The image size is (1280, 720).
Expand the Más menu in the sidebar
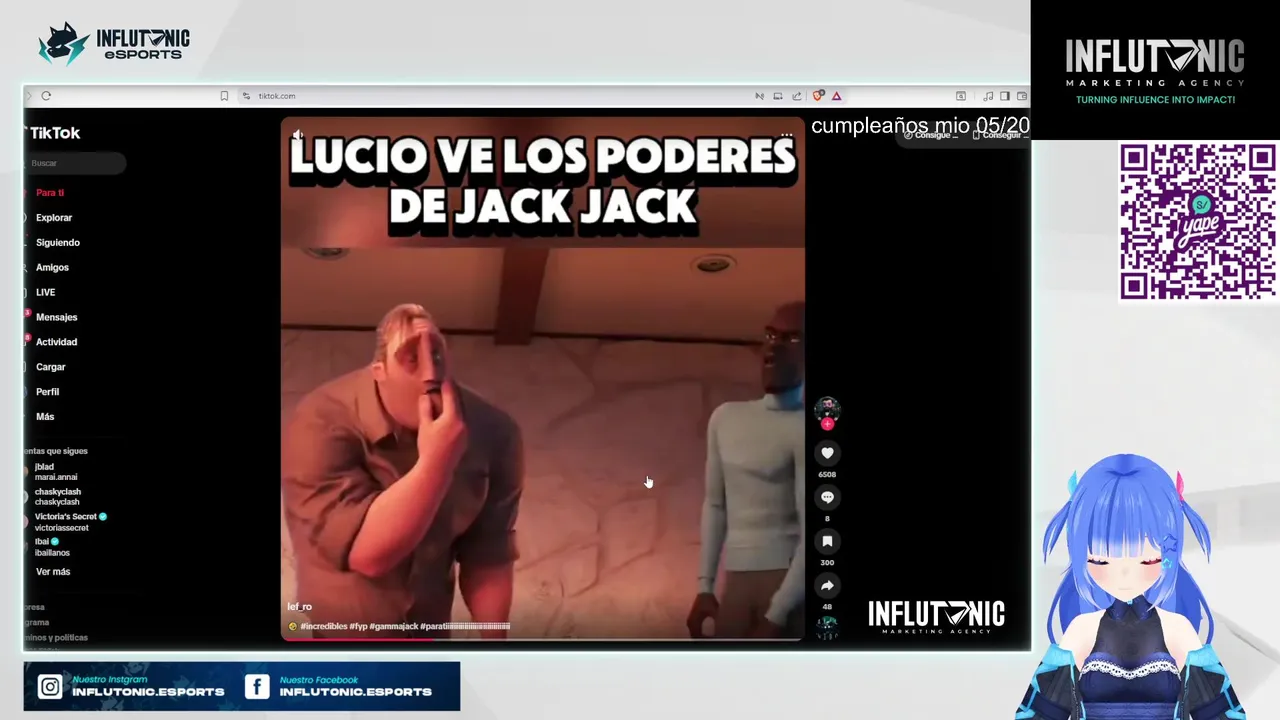(45, 417)
